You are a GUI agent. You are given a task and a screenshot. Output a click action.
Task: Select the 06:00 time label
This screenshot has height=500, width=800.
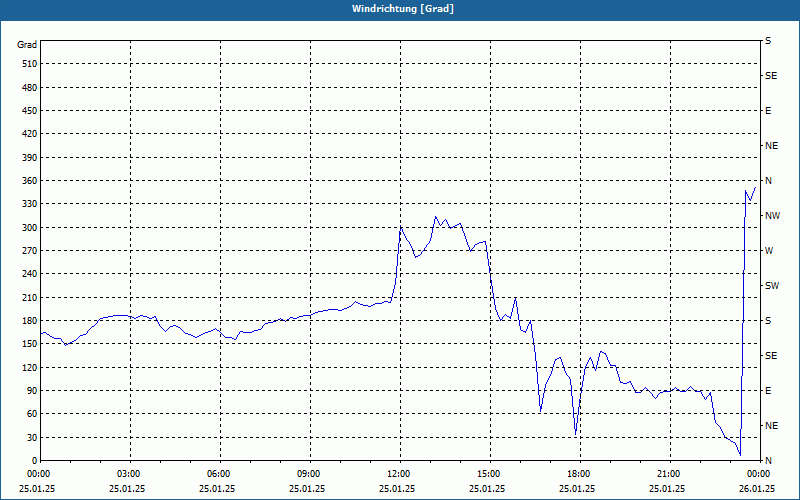pos(217,474)
